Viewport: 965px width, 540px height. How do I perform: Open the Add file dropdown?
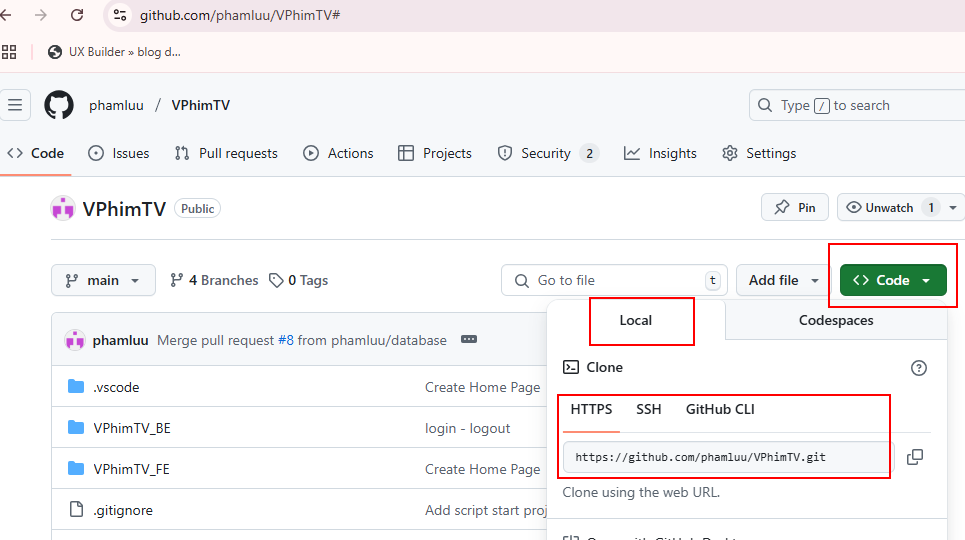coord(783,280)
